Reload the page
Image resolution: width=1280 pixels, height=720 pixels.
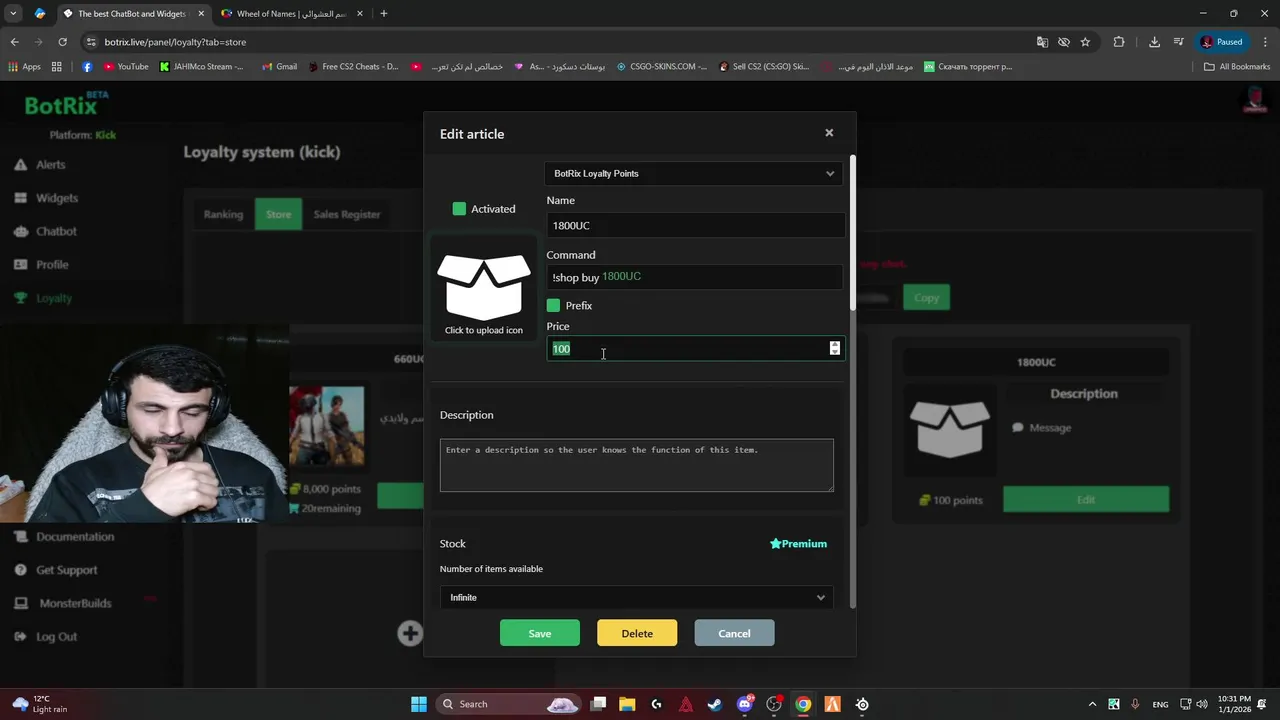tap(62, 42)
